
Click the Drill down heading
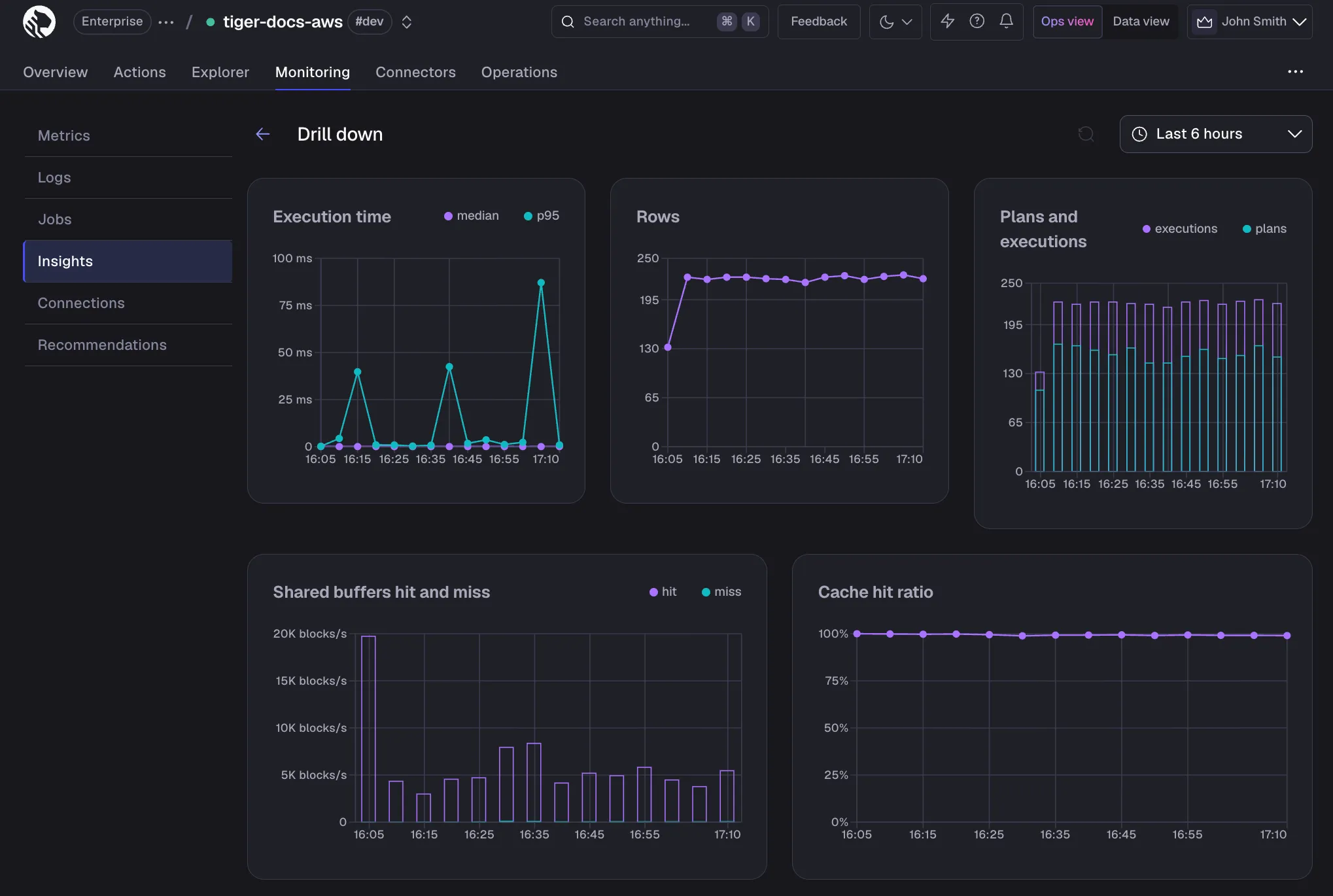coord(339,134)
